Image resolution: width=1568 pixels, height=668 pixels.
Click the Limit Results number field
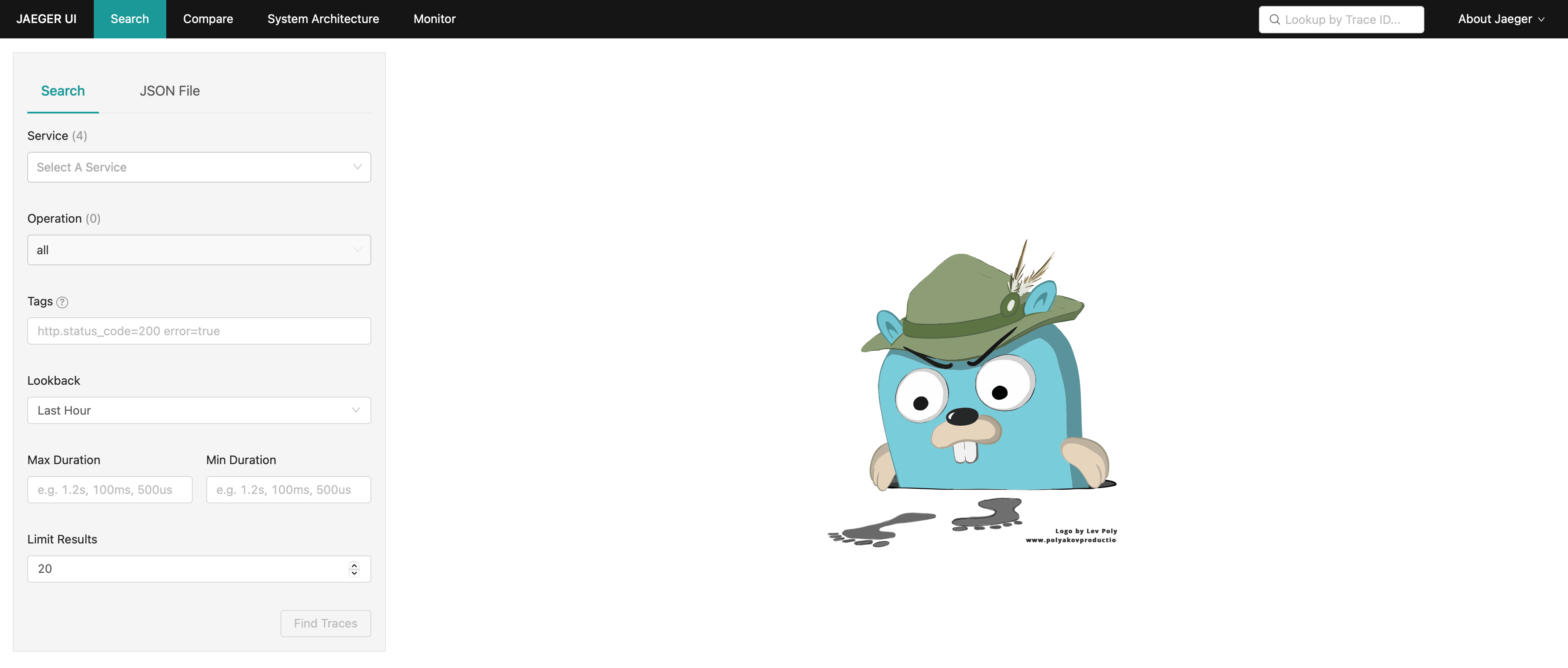pos(199,569)
